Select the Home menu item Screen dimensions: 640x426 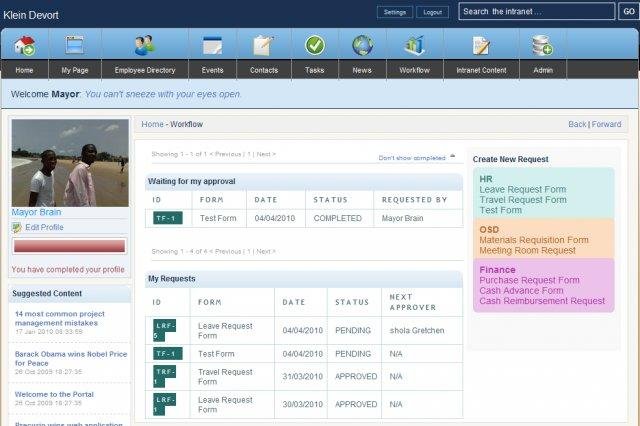coord(24,70)
